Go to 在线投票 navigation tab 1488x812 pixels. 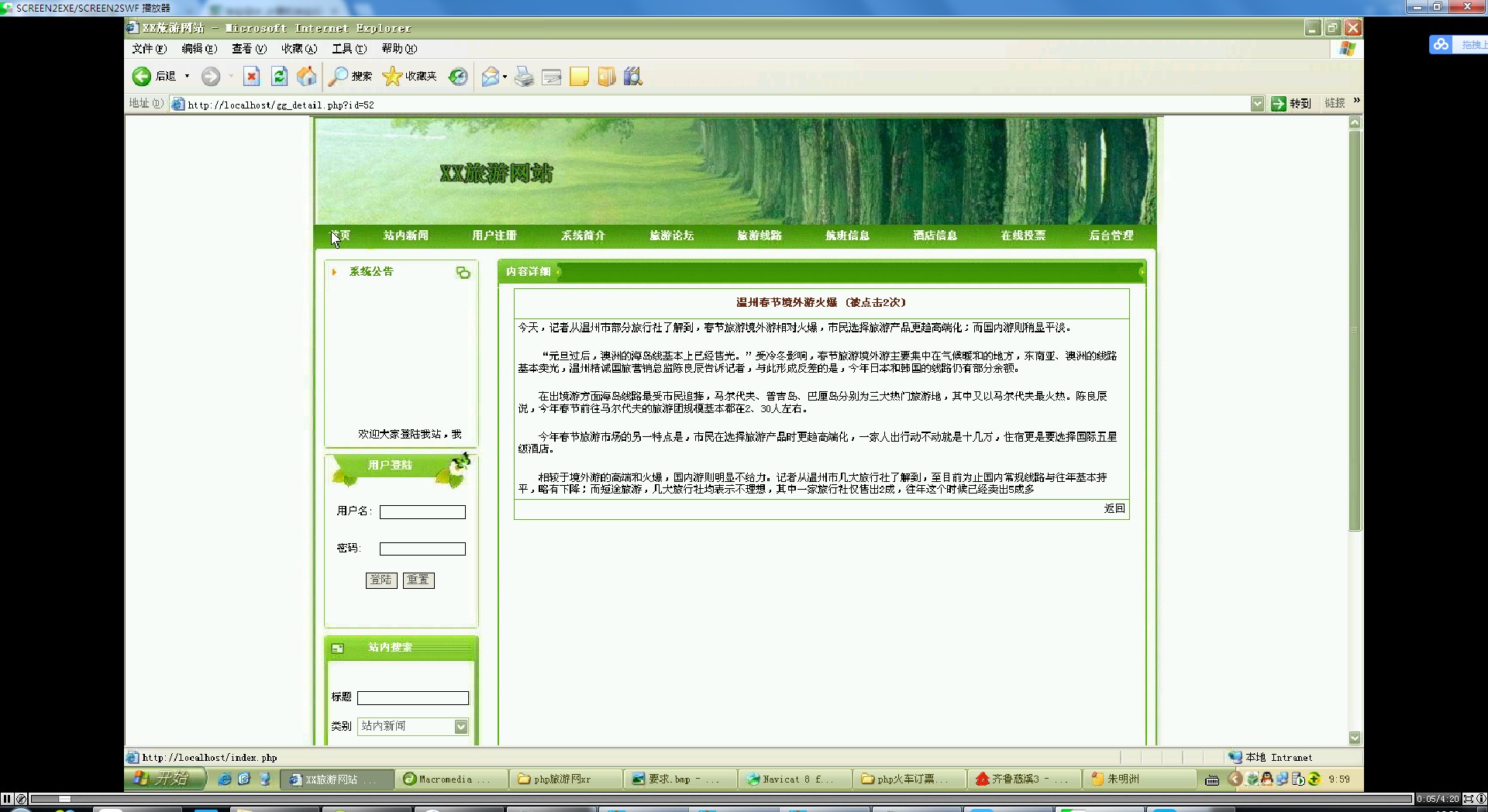(x=1023, y=236)
